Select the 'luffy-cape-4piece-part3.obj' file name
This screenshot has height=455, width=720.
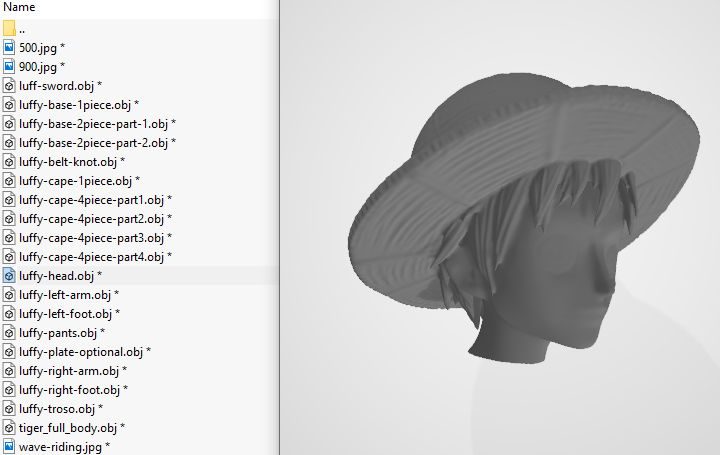pyautogui.click(x=91, y=238)
